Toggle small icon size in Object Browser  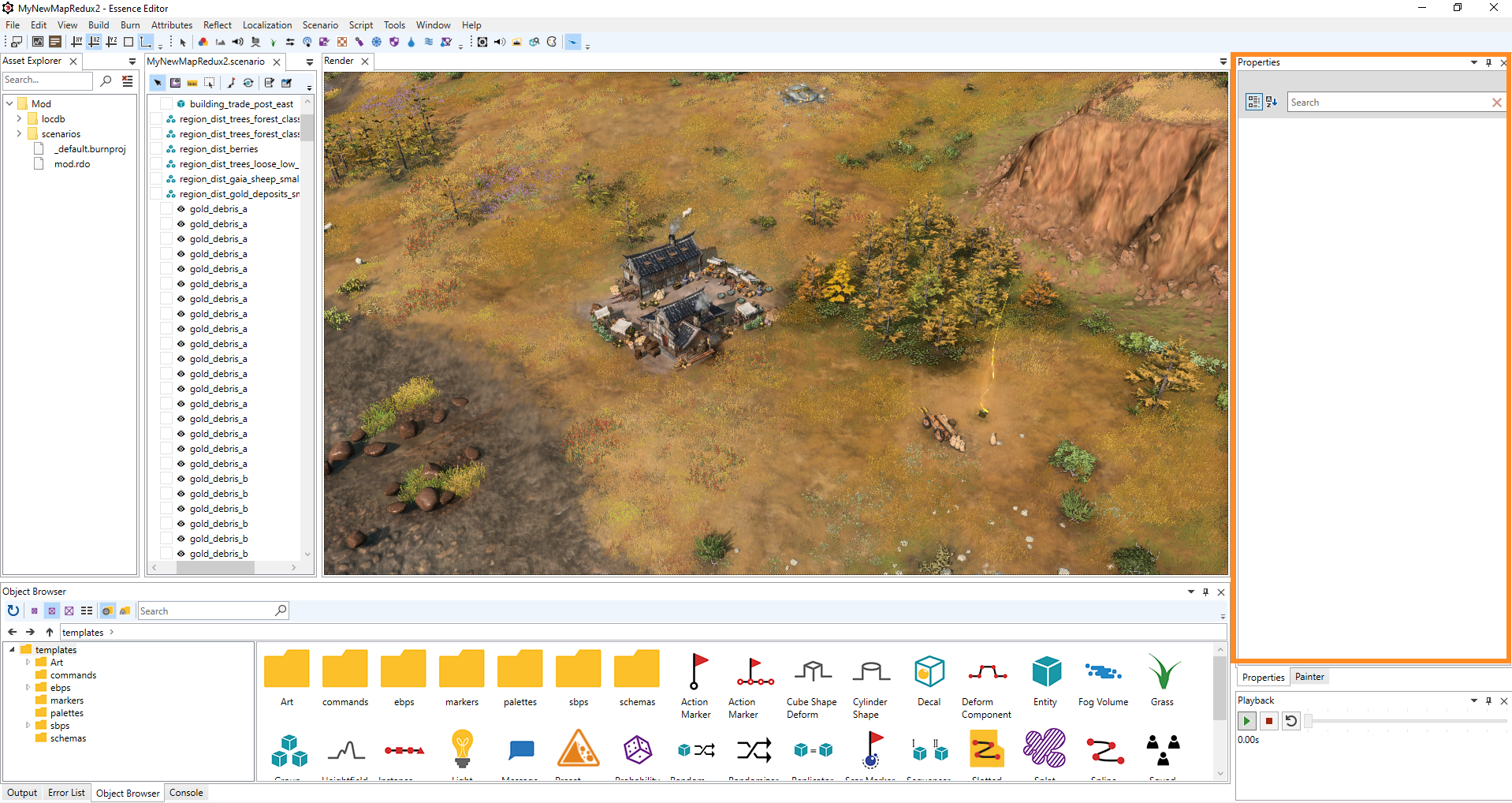(34, 611)
